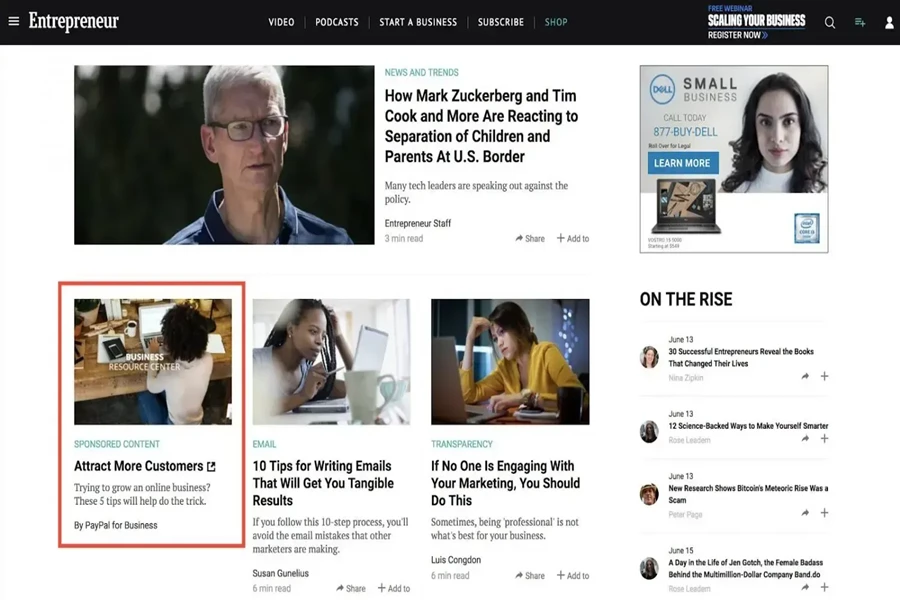Select Start A Business in navigation

418,22
